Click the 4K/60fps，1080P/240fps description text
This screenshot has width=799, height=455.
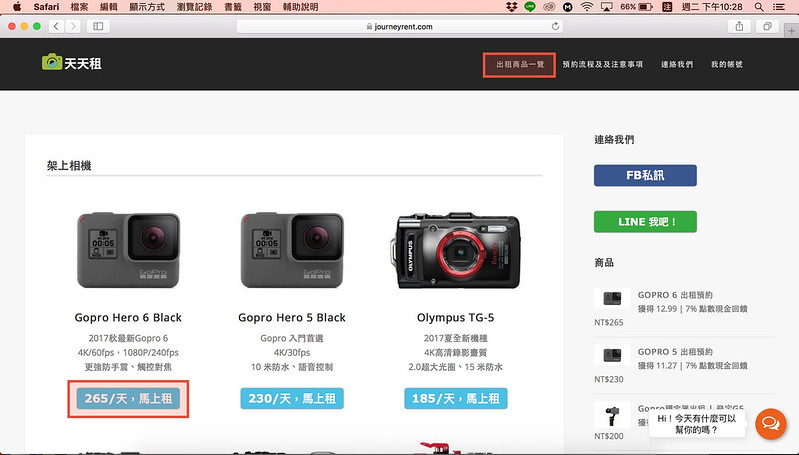pyautogui.click(x=128, y=353)
